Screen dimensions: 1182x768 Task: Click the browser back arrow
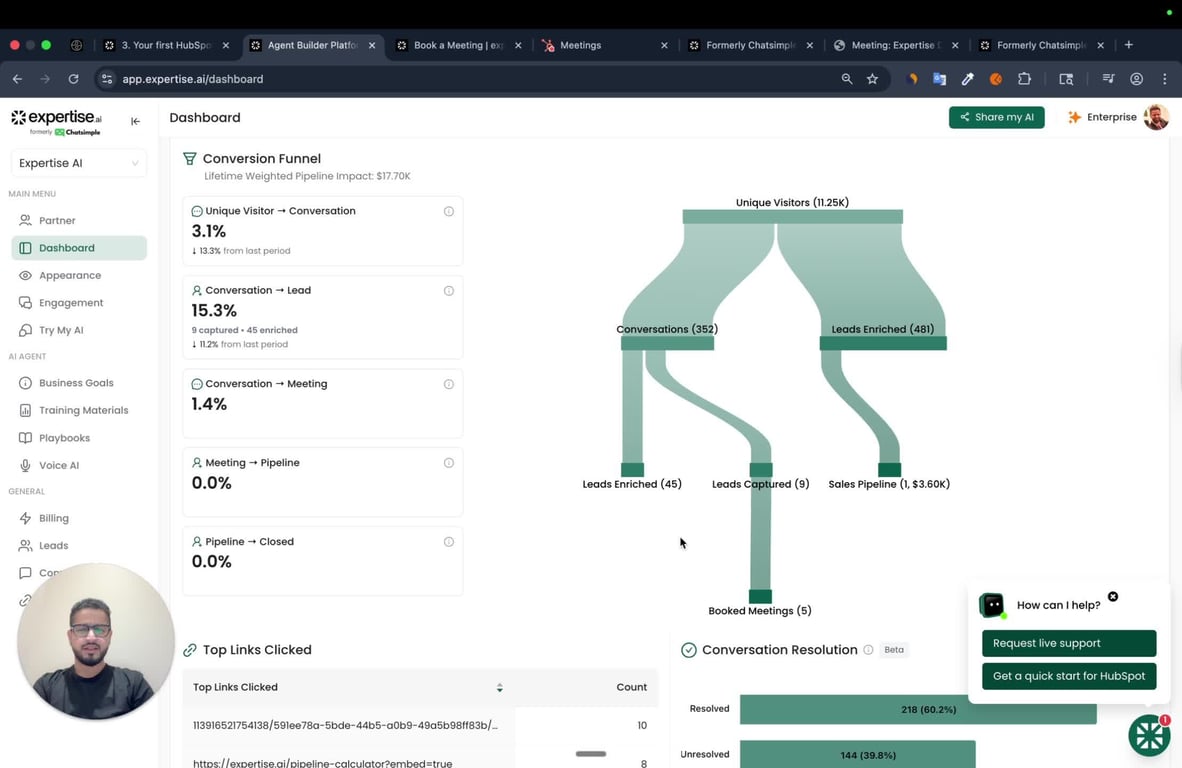17,79
